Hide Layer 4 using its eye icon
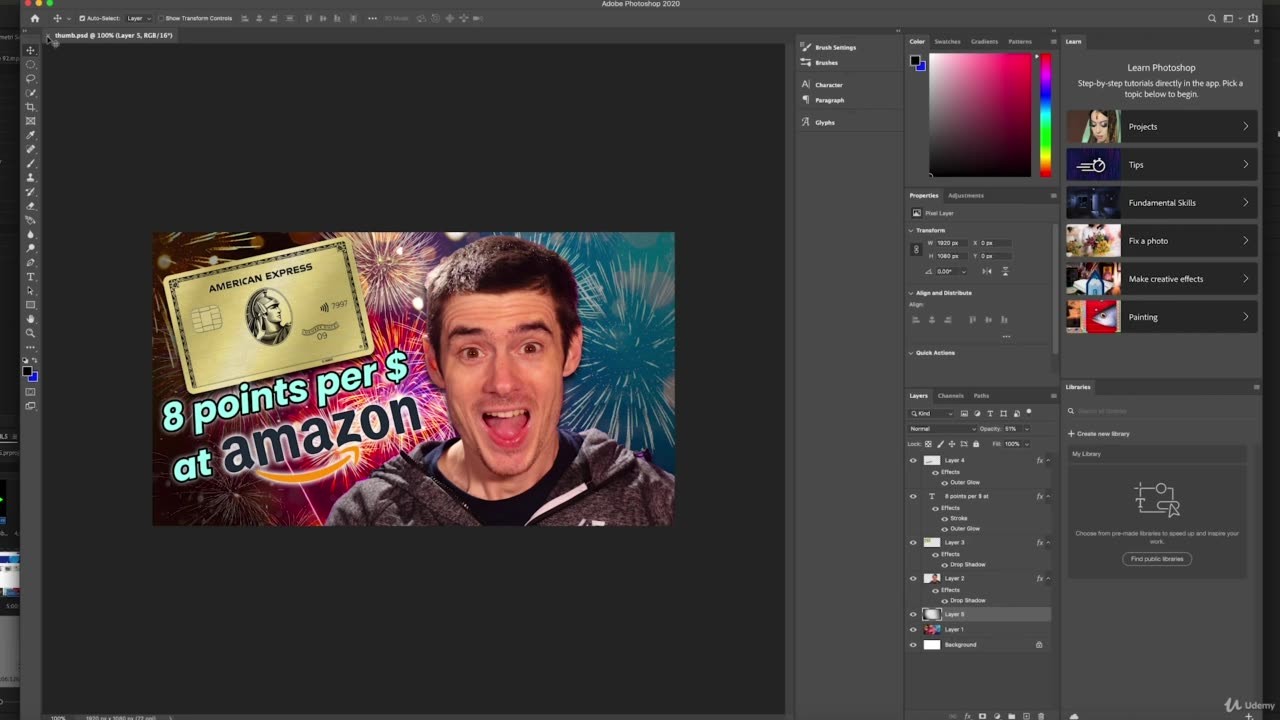The width and height of the screenshot is (1280, 720). click(913, 461)
